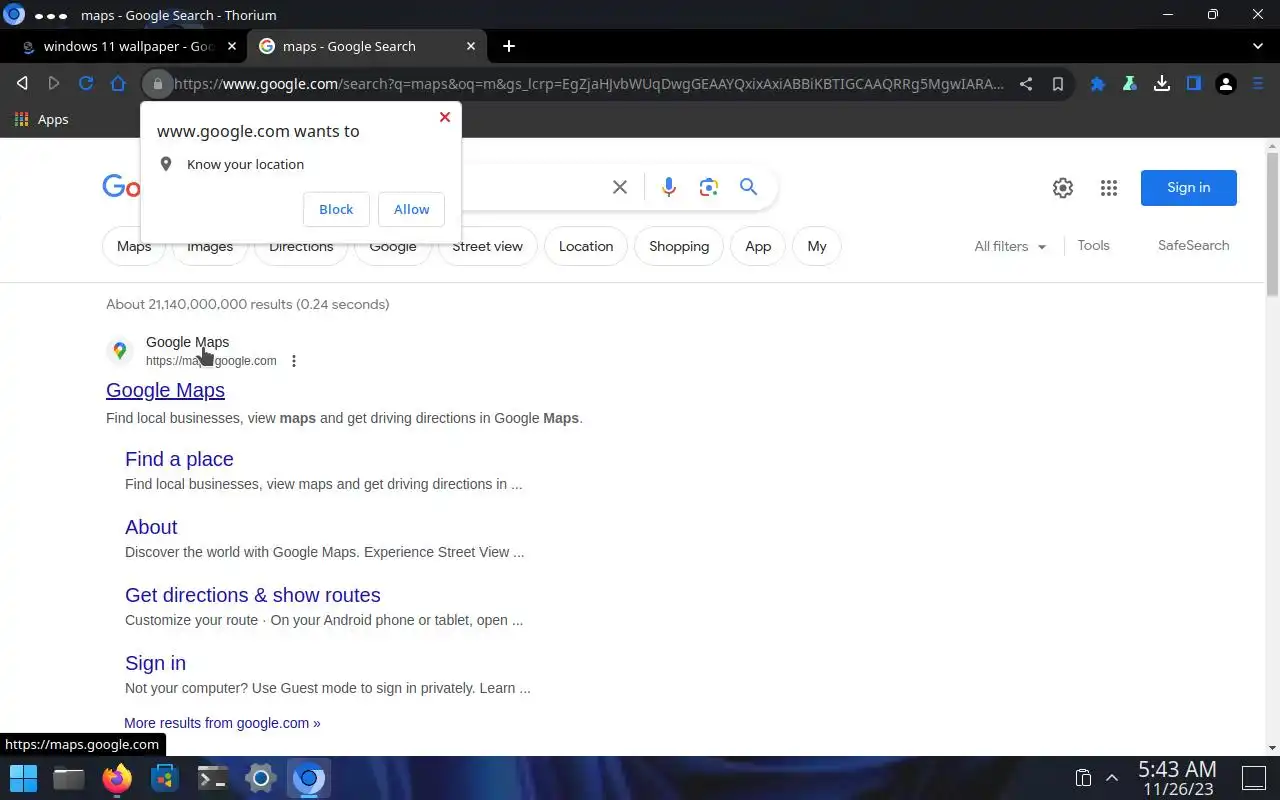The image size is (1280, 800).
Task: Clear the search box text
Action: coord(620,187)
